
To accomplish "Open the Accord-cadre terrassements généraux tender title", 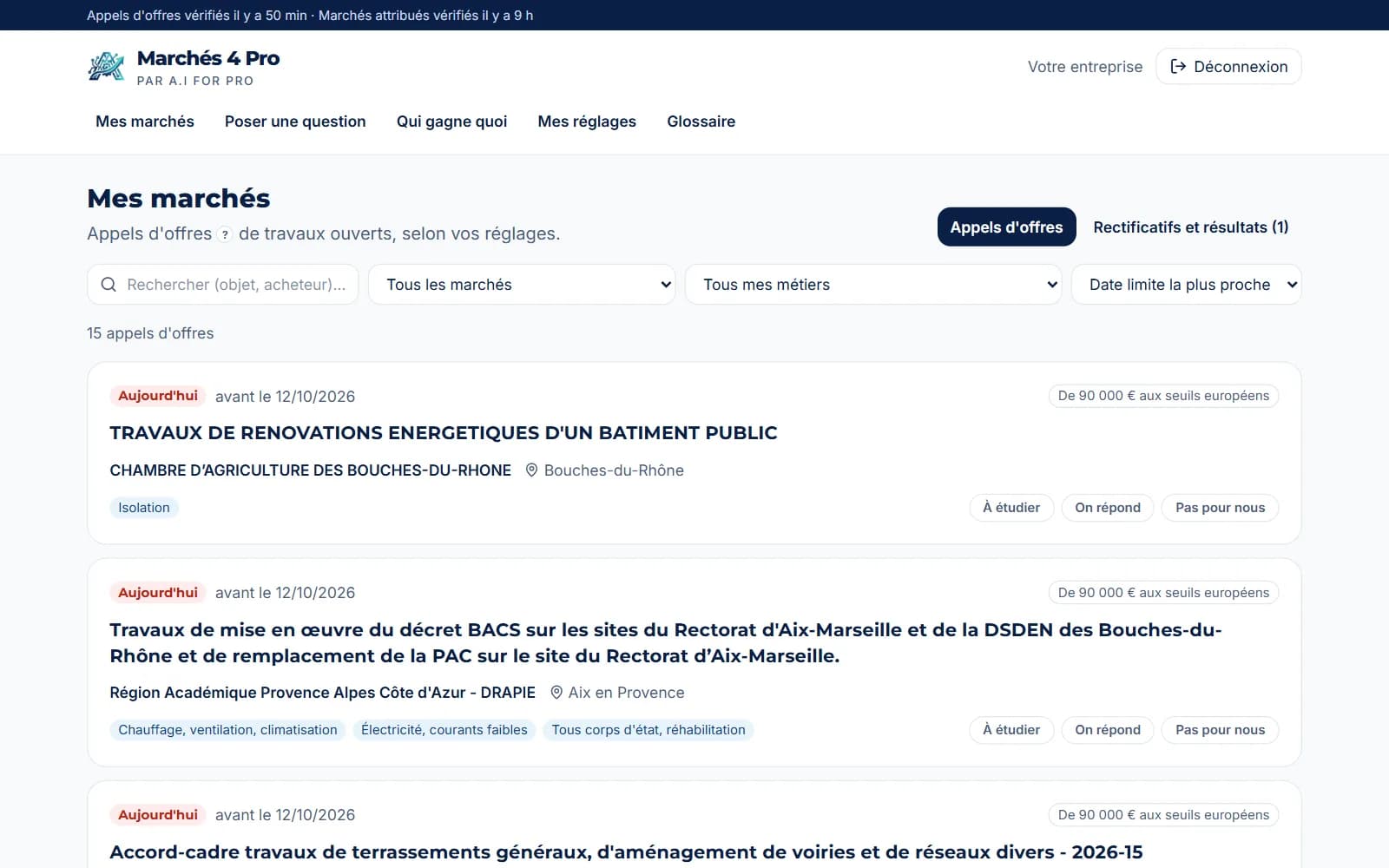I will point(626,852).
